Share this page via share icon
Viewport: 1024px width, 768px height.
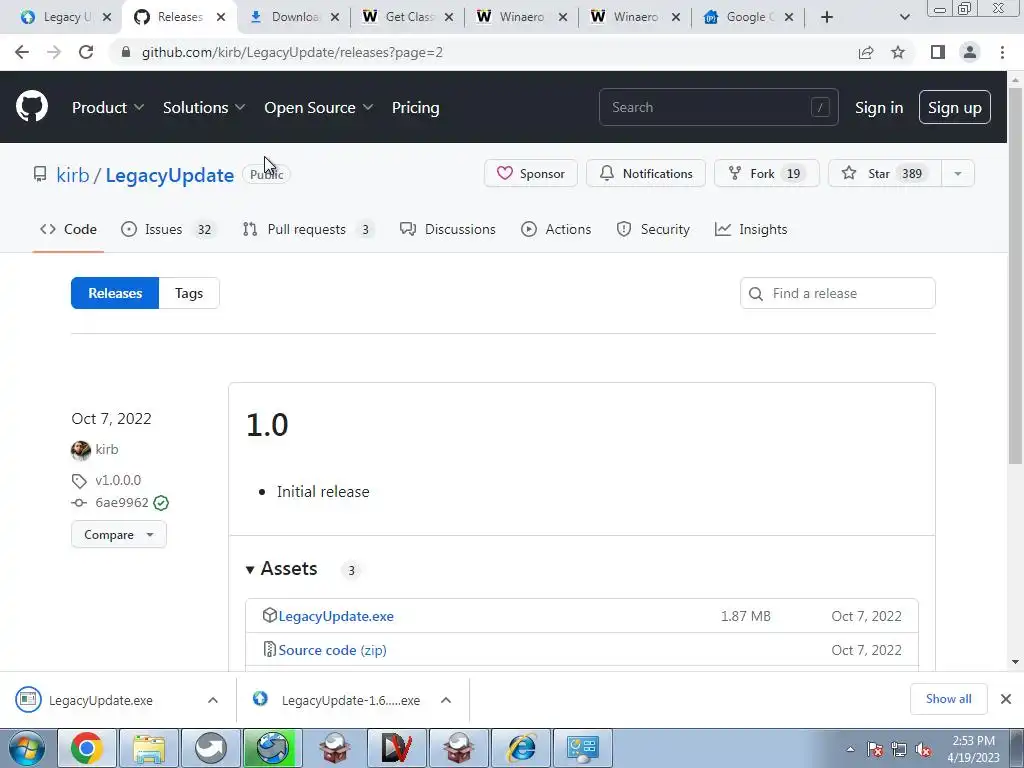coord(866,52)
